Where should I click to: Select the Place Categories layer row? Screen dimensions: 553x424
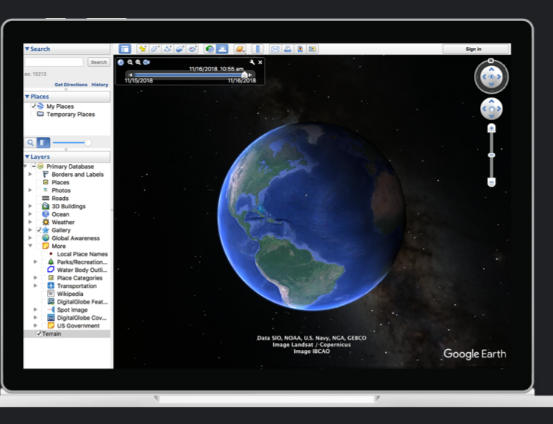click(80, 278)
